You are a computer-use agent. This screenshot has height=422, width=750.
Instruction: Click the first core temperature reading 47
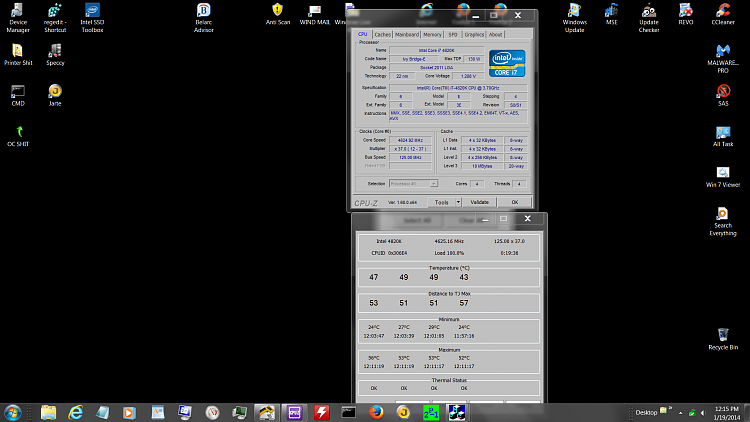pos(374,278)
